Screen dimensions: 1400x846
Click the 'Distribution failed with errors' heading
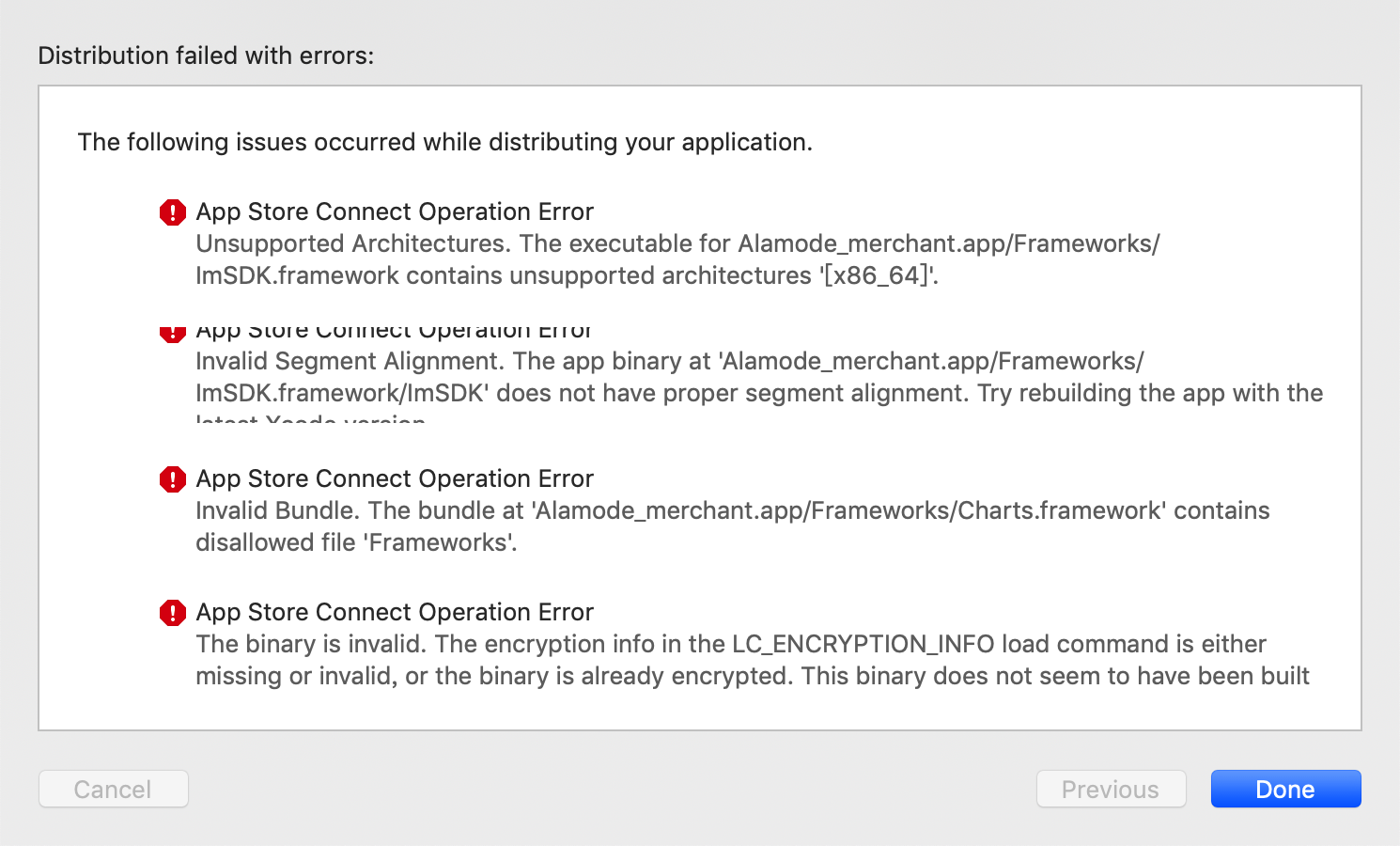[205, 55]
